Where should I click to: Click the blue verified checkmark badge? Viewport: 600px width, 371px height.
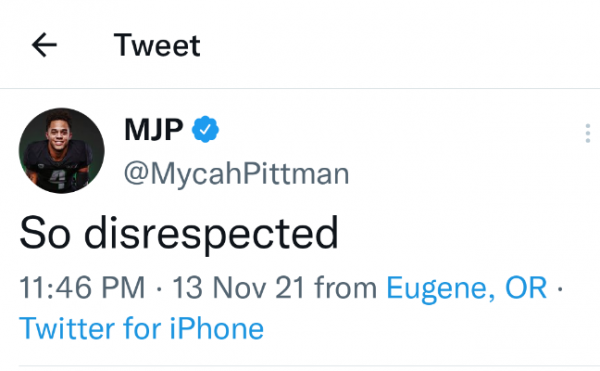coord(205,130)
